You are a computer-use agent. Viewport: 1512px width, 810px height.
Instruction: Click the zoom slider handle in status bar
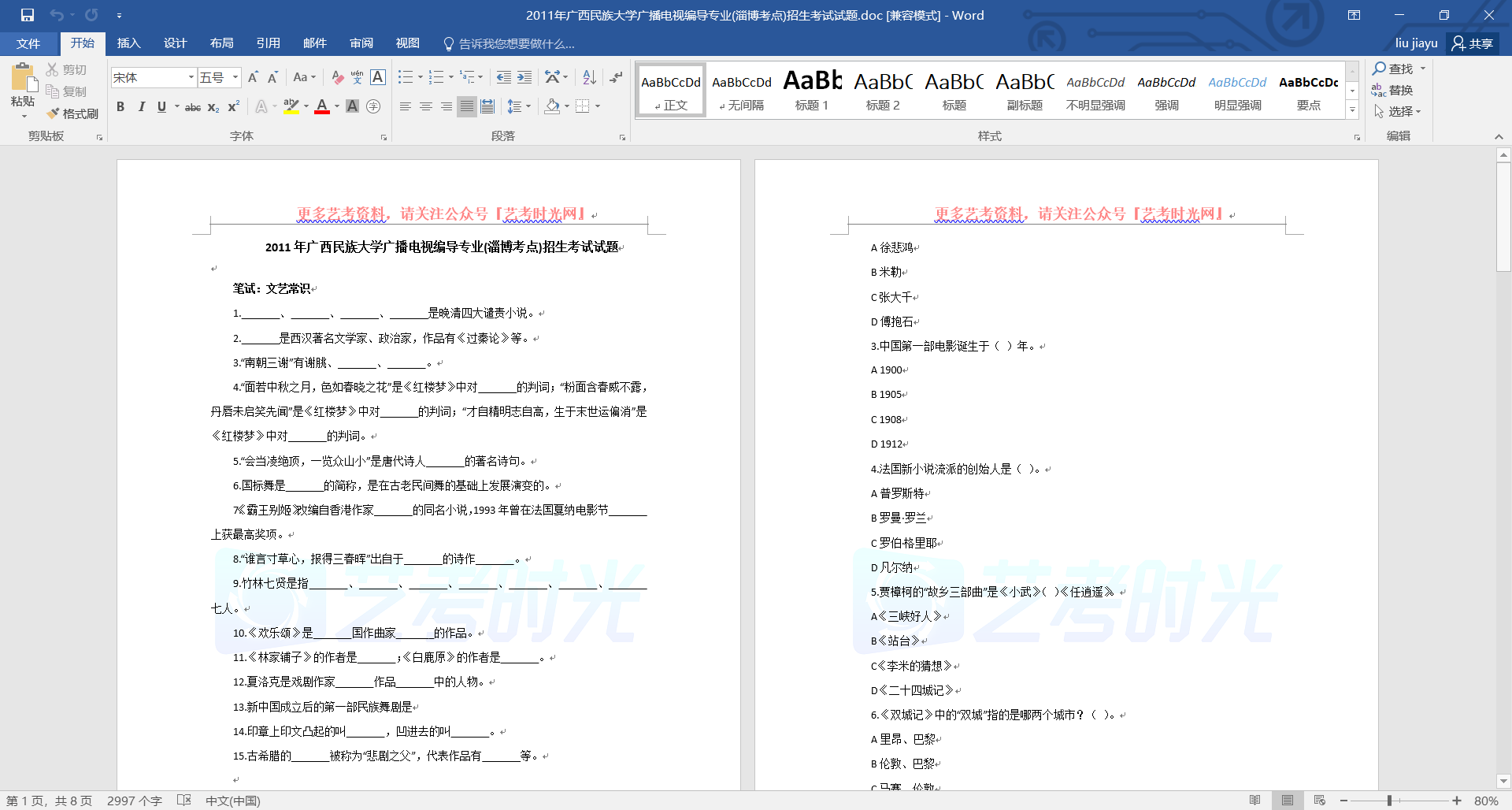coord(1389,801)
